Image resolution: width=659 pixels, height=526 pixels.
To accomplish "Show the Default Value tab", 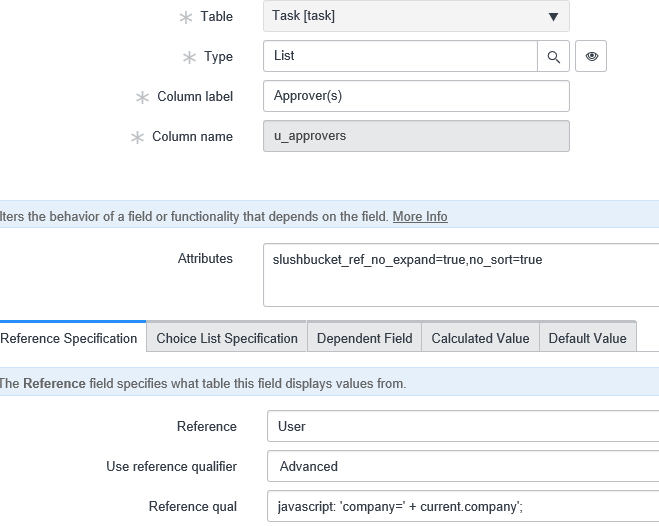I will (x=588, y=338).
